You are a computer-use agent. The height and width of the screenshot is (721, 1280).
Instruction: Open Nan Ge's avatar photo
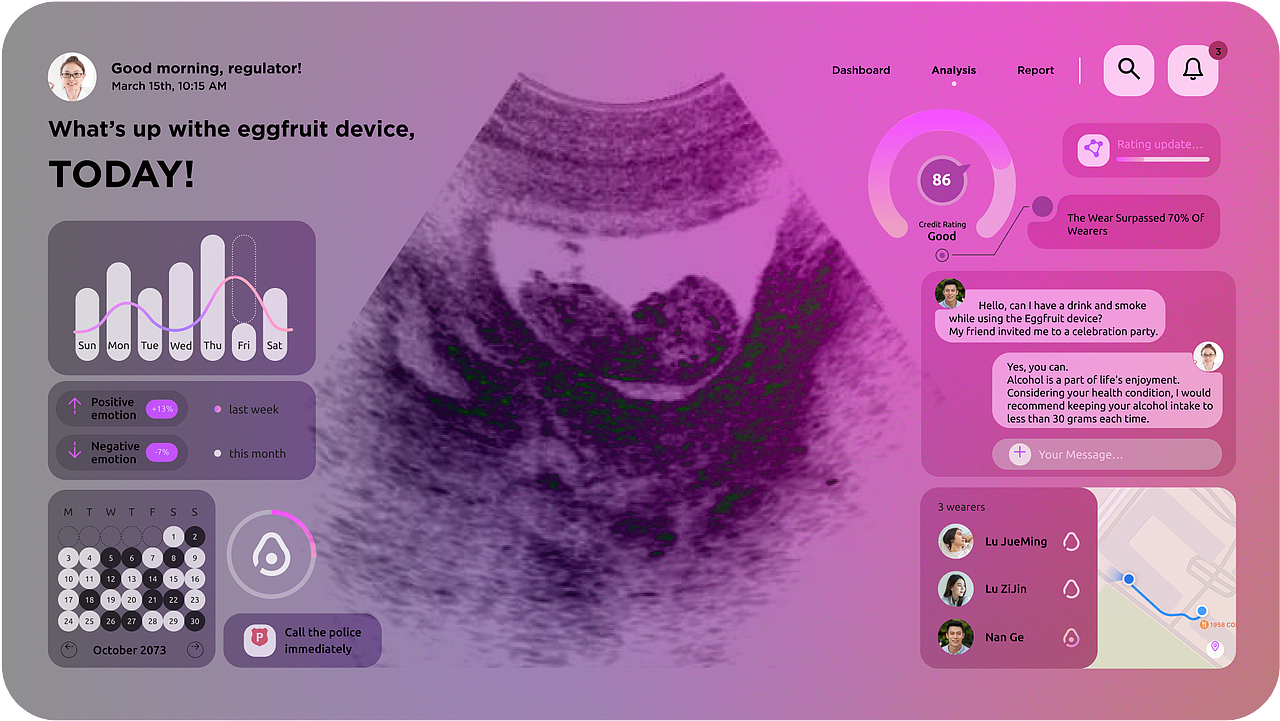click(956, 637)
